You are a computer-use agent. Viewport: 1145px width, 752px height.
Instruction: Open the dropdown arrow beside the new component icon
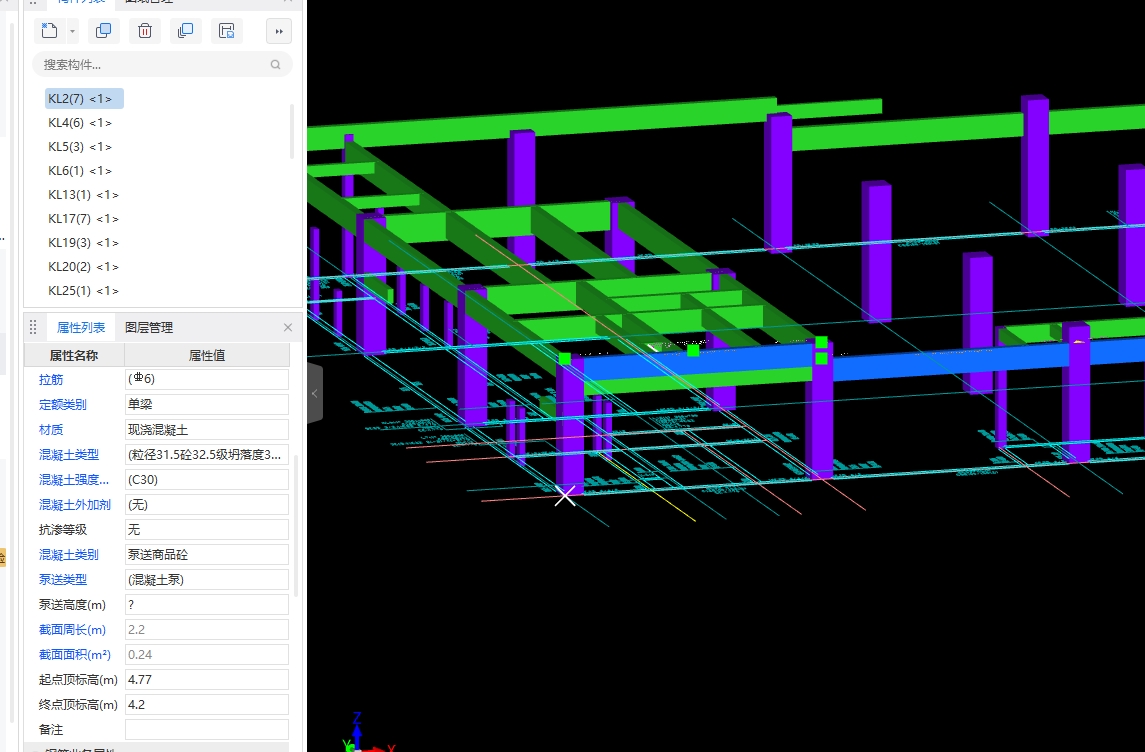72,31
